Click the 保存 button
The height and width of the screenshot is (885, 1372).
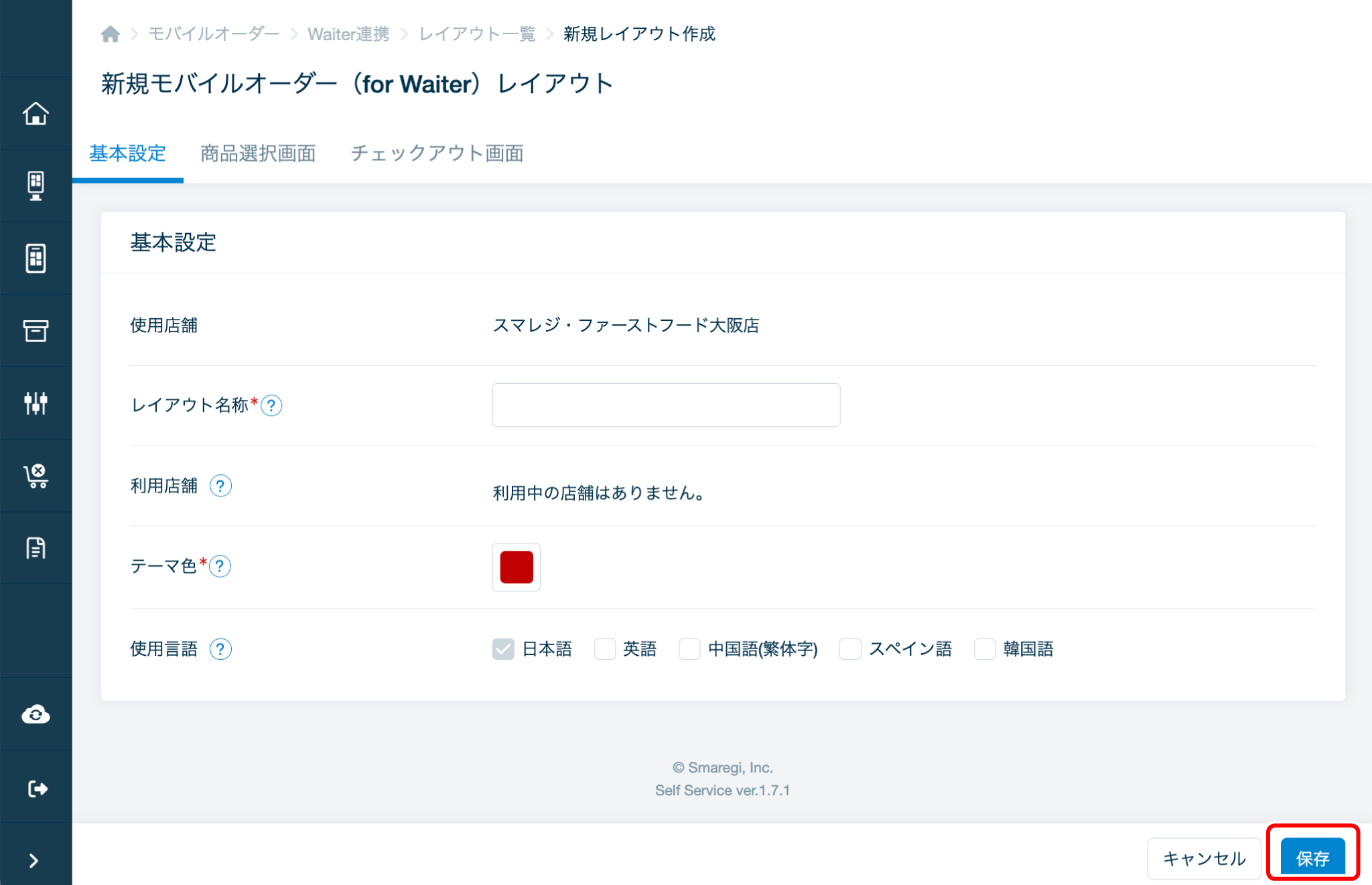coord(1312,858)
